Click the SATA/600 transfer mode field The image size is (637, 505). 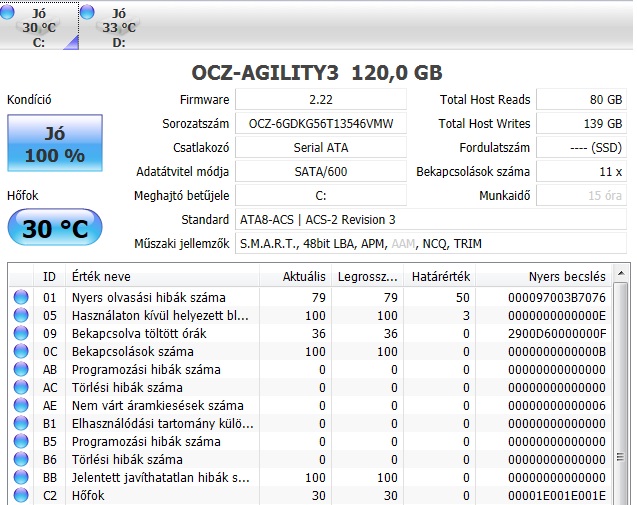pos(321,171)
